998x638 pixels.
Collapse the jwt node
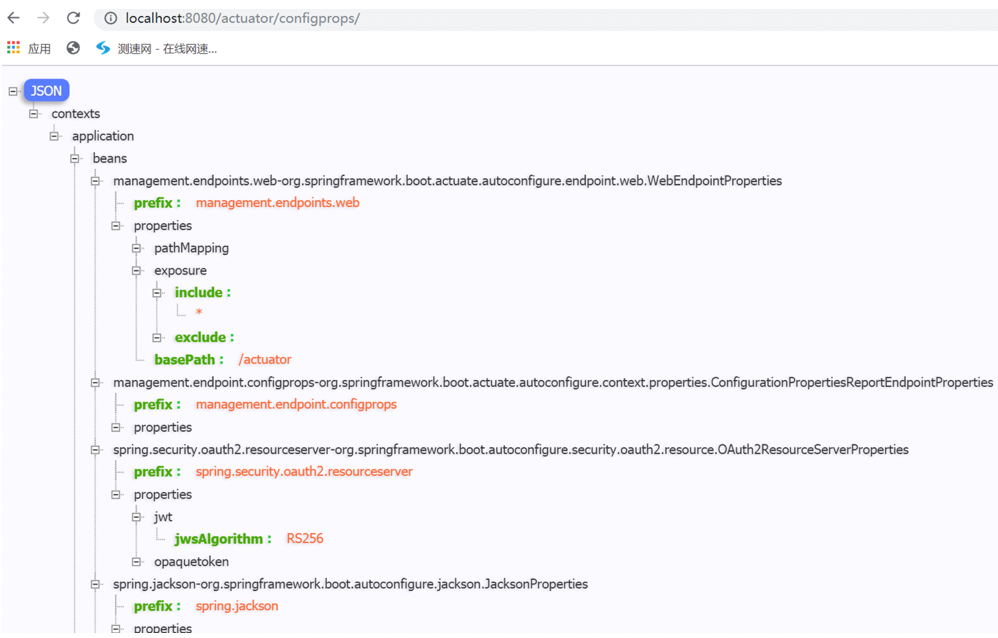(136, 517)
